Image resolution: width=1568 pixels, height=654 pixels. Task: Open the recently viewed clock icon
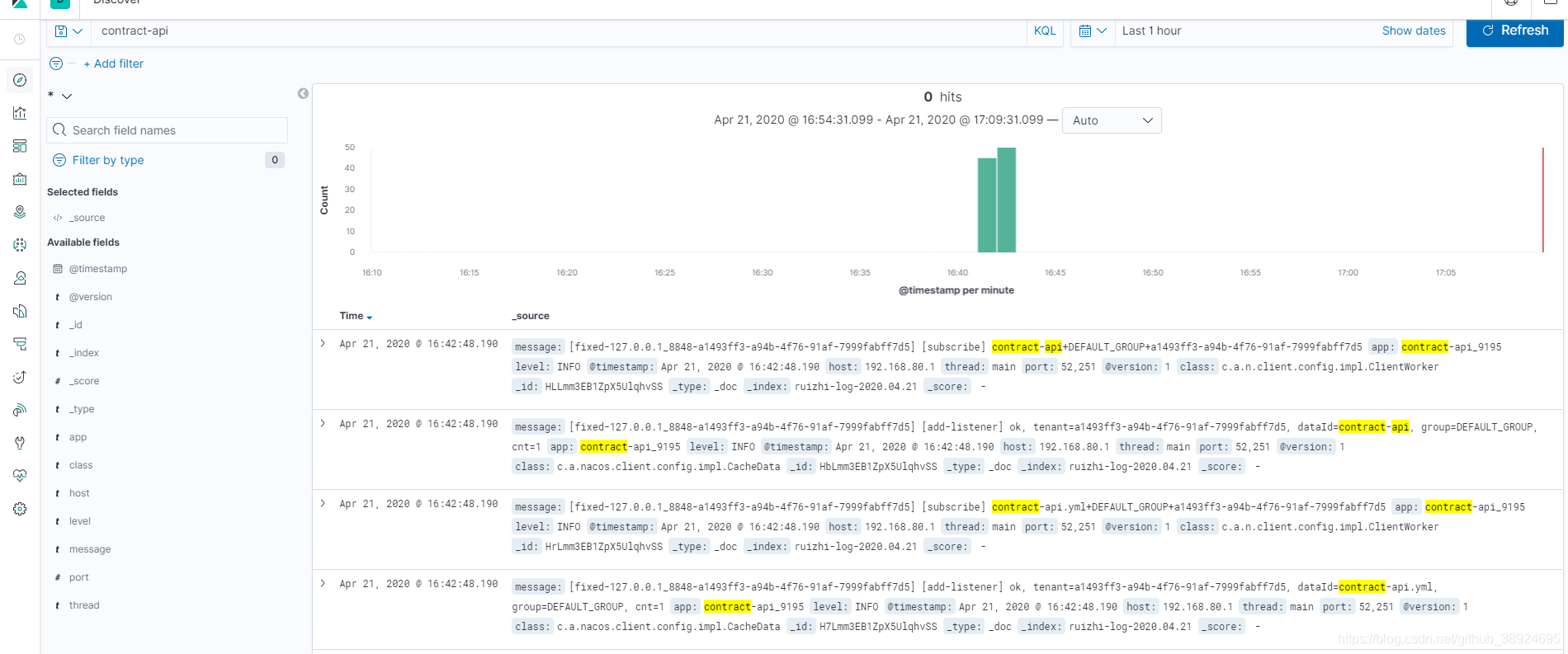click(x=20, y=39)
